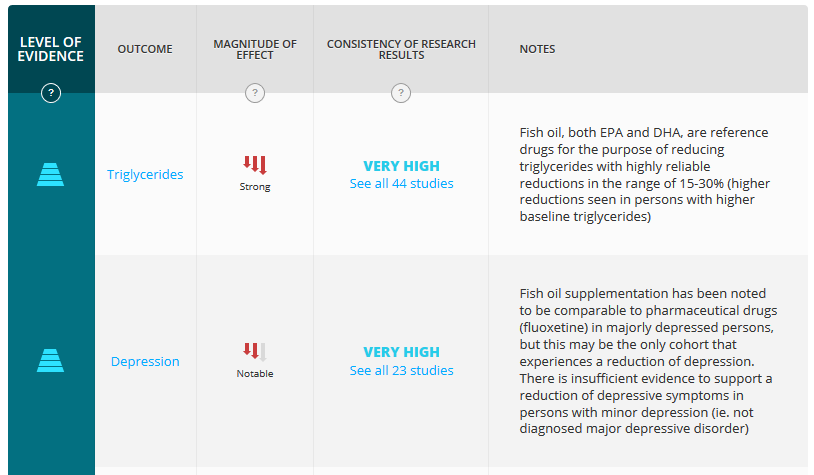The image size is (814, 475).
Task: Click the Triglycerides evidence level pyramid icon
Action: point(50,174)
